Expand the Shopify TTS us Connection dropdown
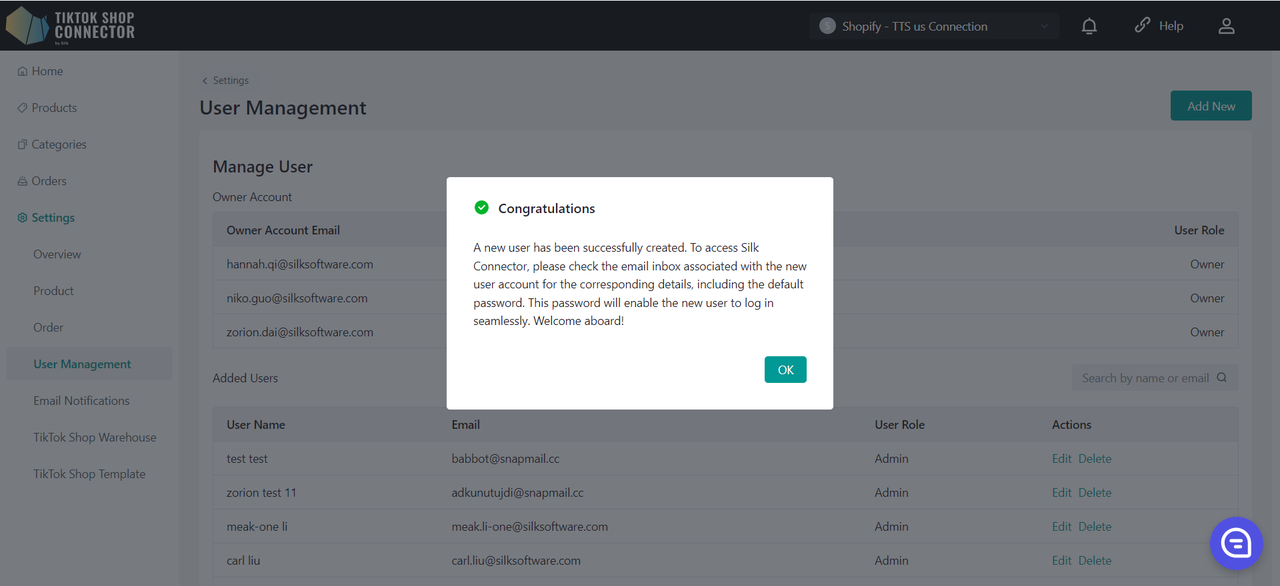1280x586 pixels. (1044, 27)
